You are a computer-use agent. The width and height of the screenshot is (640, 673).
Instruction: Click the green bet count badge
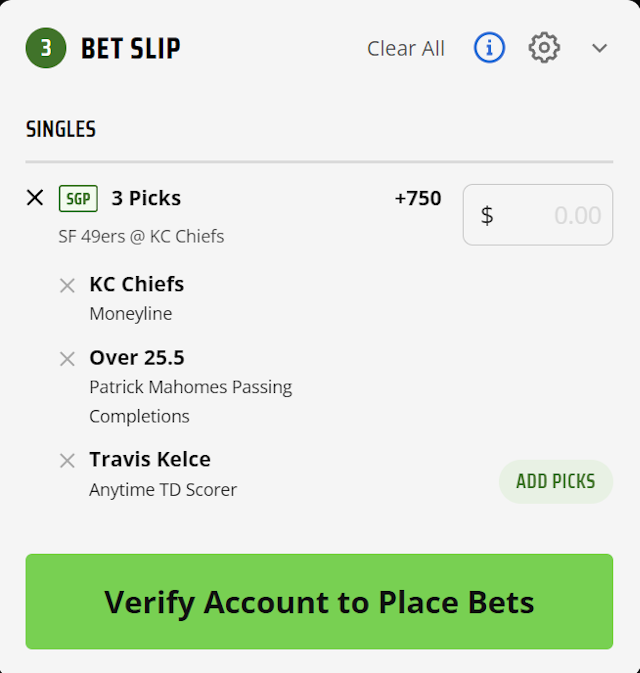click(x=46, y=48)
